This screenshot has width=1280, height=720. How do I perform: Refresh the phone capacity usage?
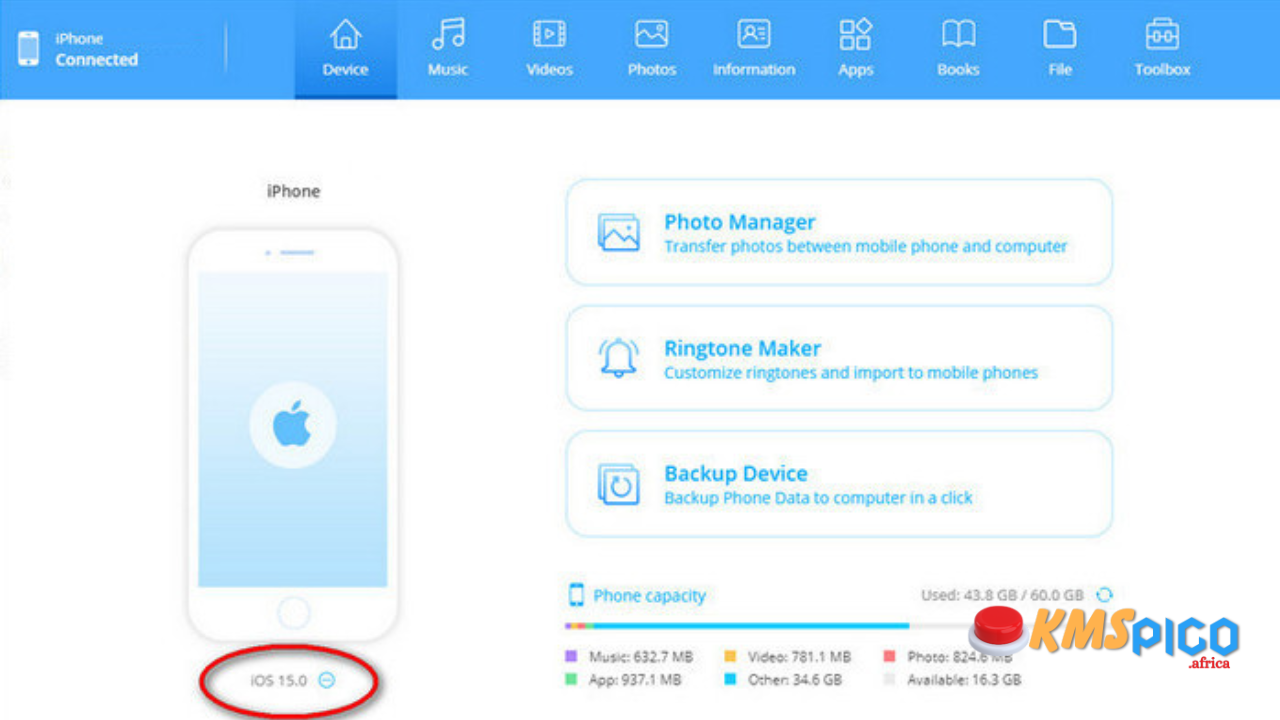point(1105,595)
